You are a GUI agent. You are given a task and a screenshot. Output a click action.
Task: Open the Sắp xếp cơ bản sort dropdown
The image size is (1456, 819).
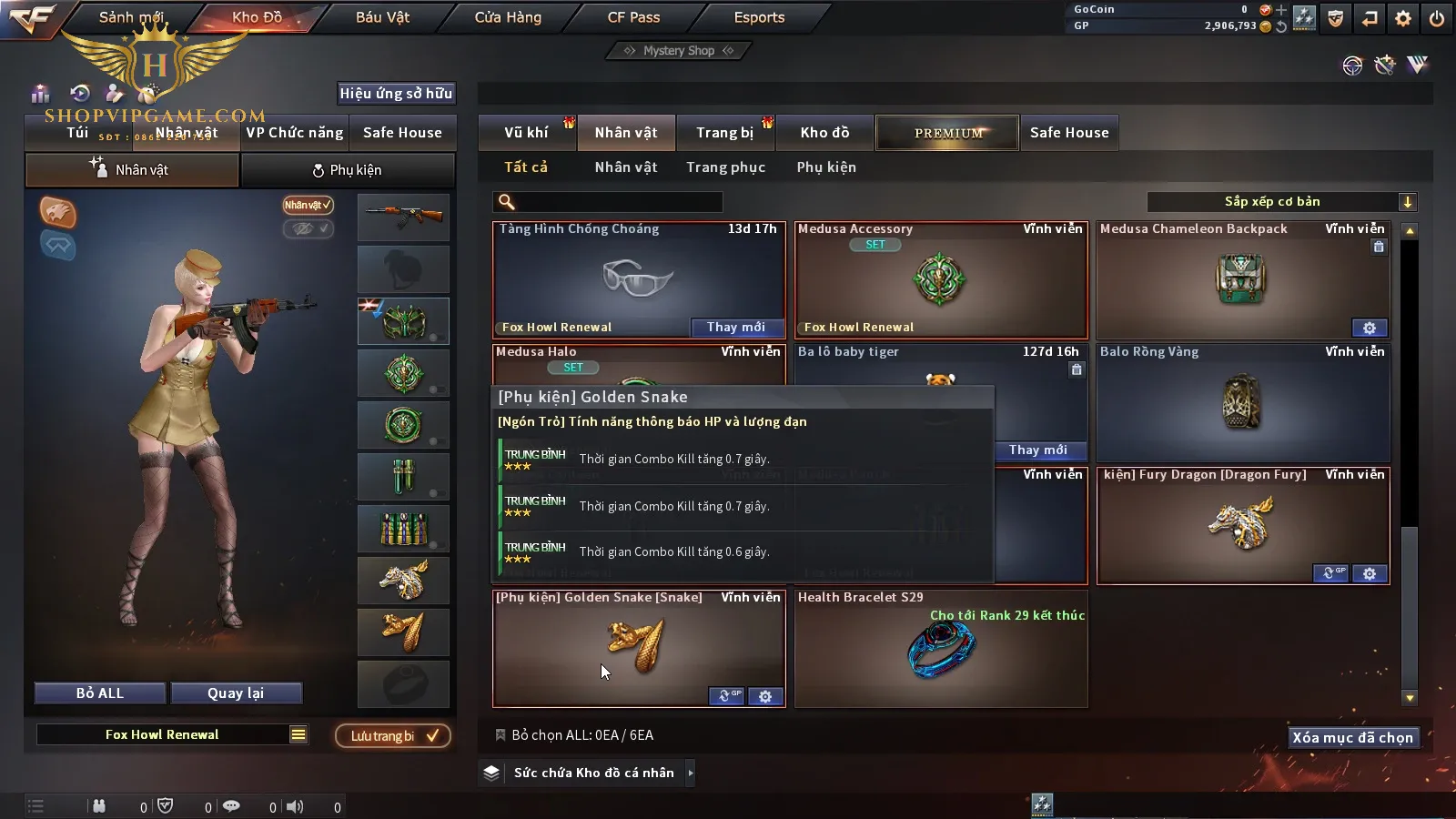[x=1281, y=202]
